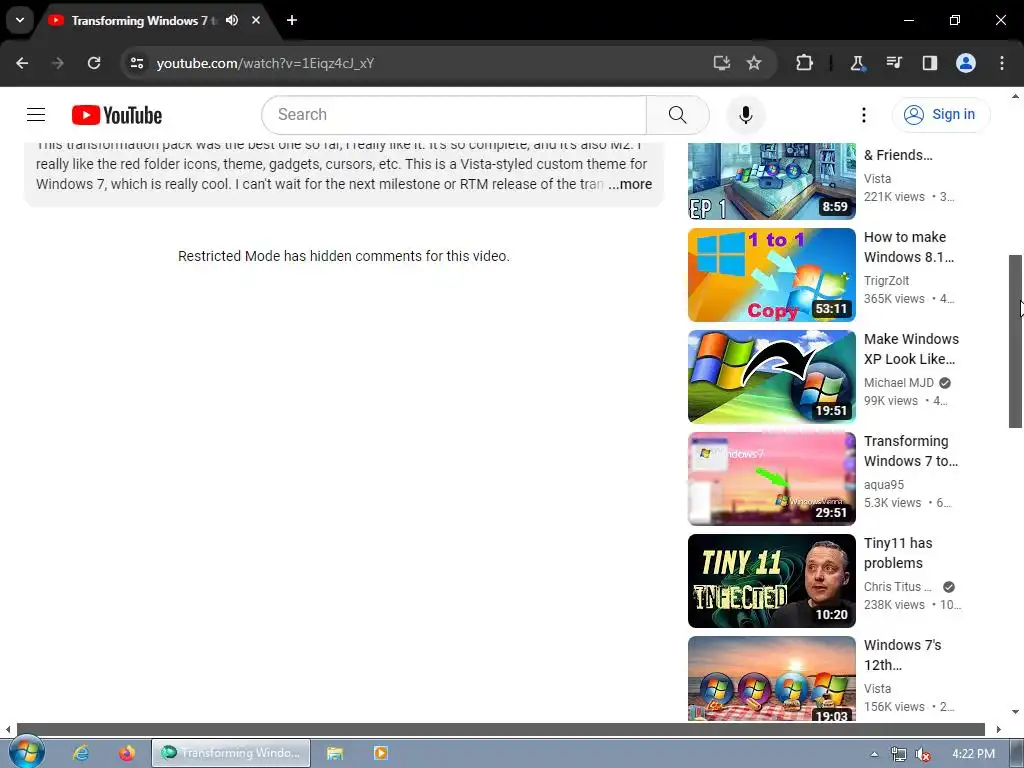Click the '221K views' text
Screen dimensions: 1024x768
[x=894, y=197]
